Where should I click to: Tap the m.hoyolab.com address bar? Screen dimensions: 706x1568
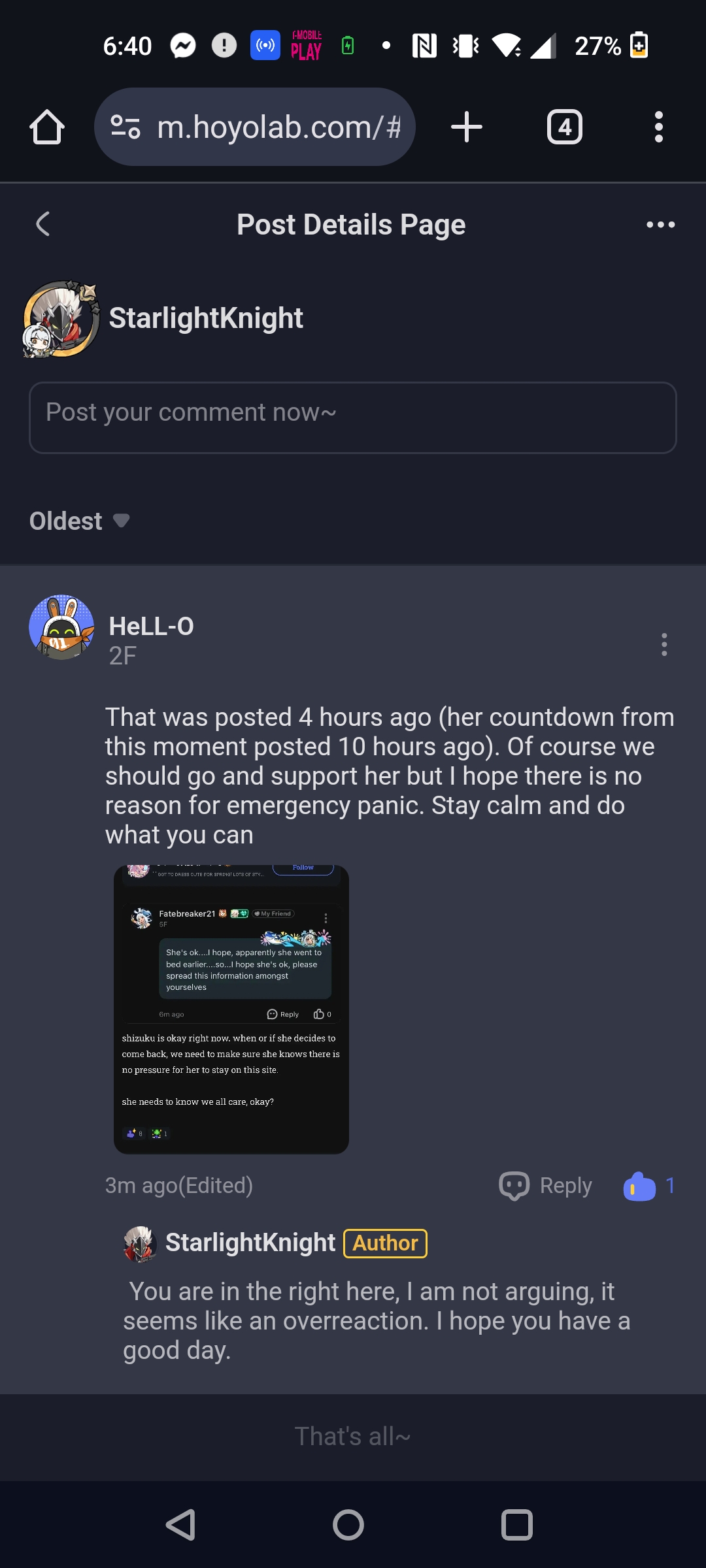tap(275, 127)
